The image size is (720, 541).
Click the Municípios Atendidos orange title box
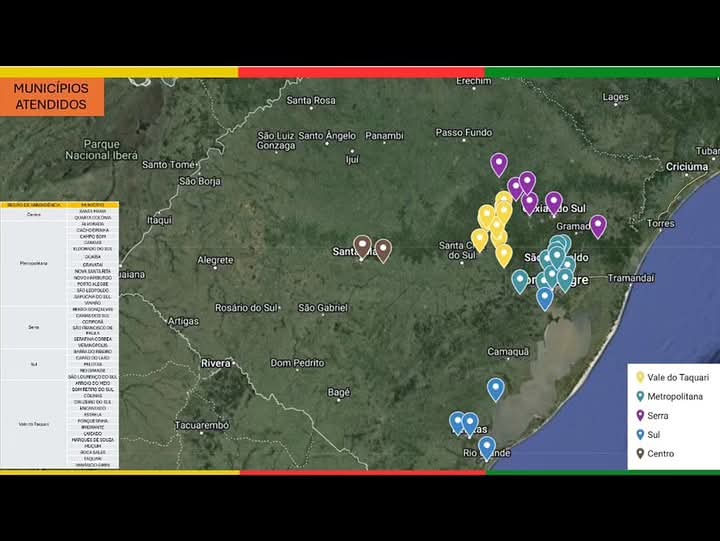51,96
